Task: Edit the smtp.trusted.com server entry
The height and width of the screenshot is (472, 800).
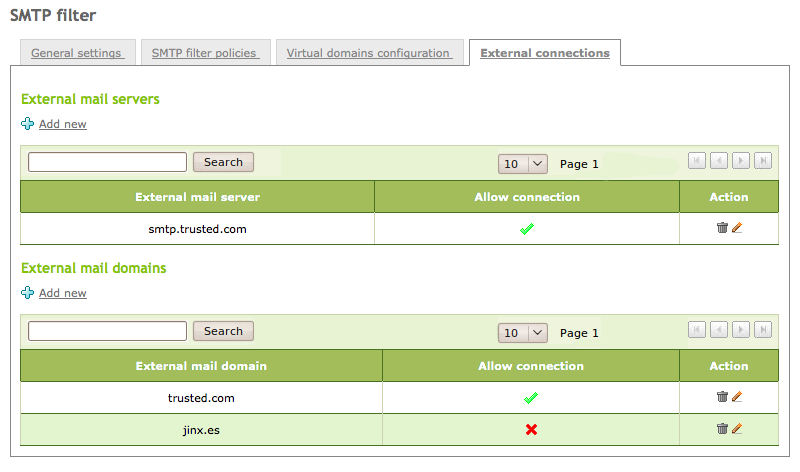Action: click(x=737, y=228)
